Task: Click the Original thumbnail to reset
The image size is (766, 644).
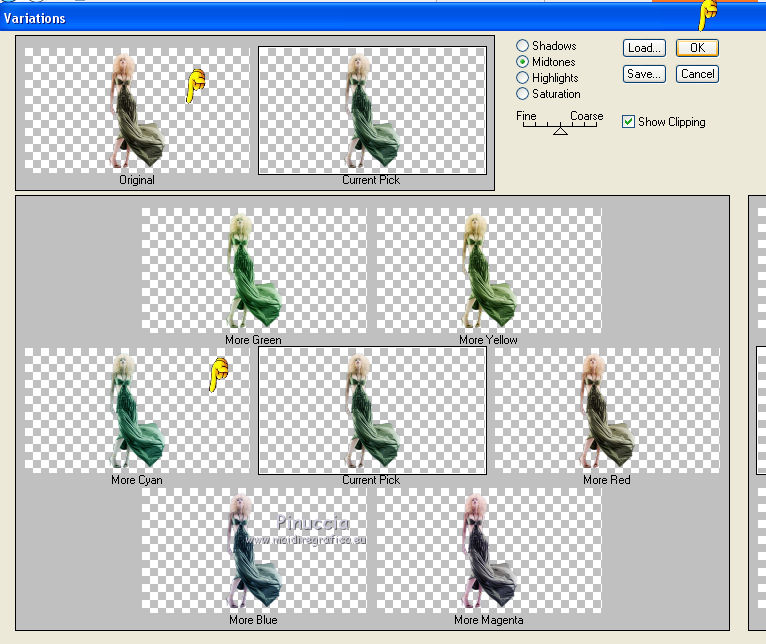Action: 137,110
